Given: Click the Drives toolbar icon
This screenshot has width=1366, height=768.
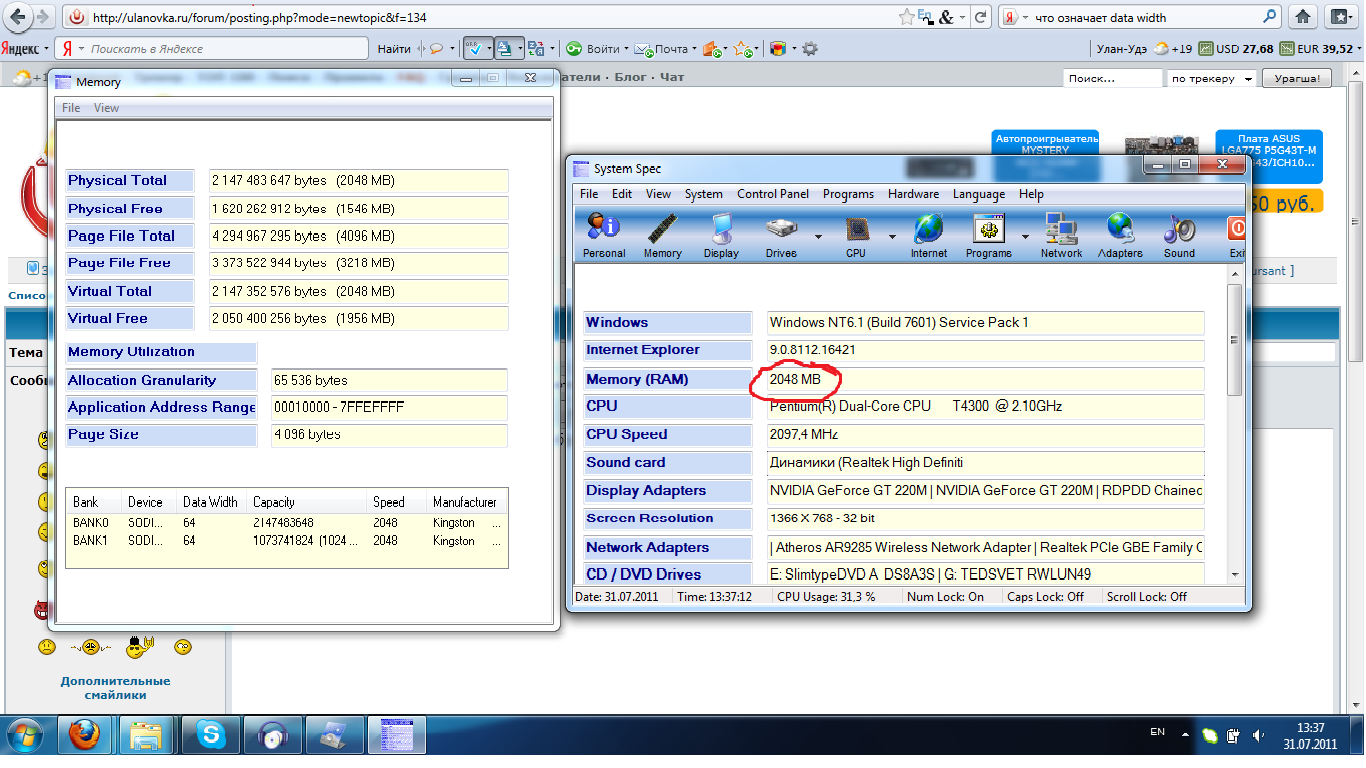Looking at the screenshot, I should point(780,235).
